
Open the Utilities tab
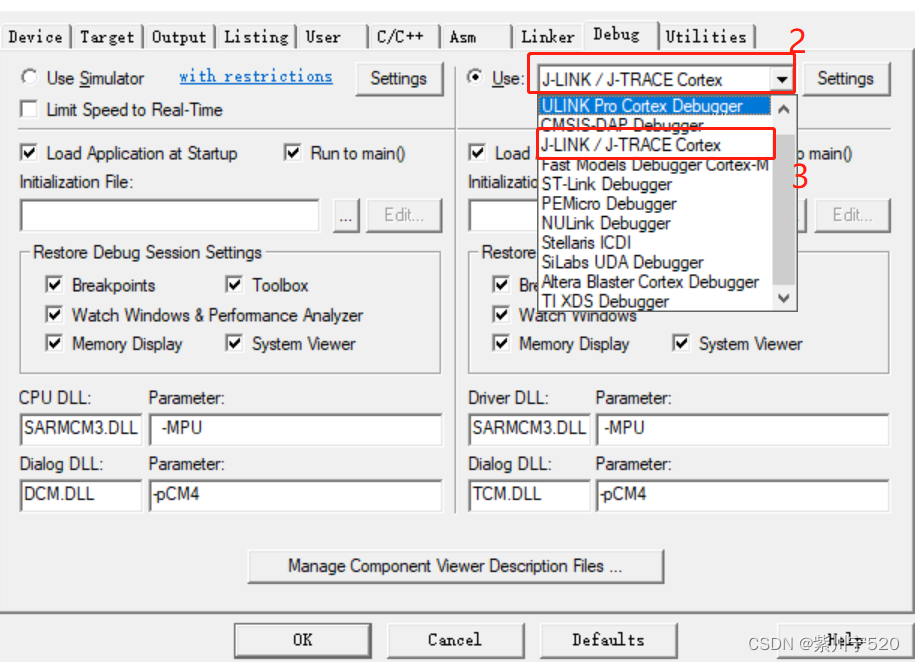click(x=707, y=37)
